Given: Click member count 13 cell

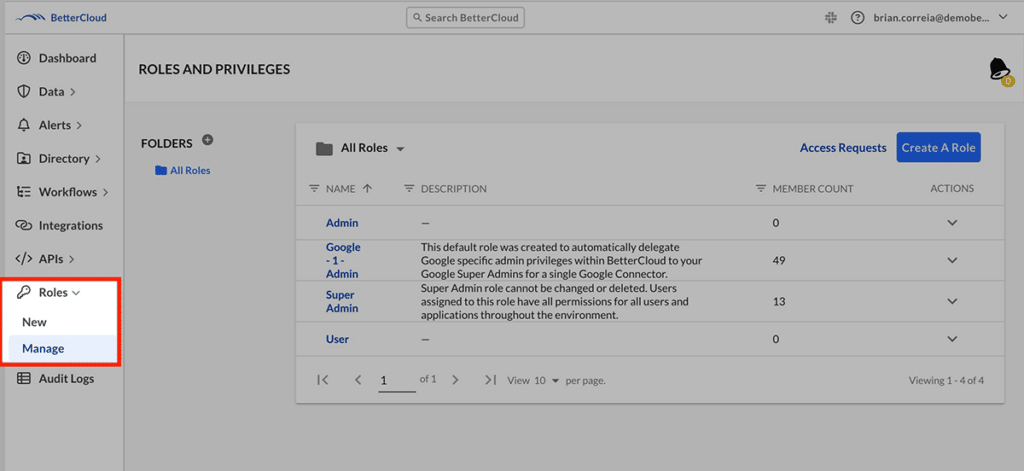Looking at the screenshot, I should click(x=778, y=301).
